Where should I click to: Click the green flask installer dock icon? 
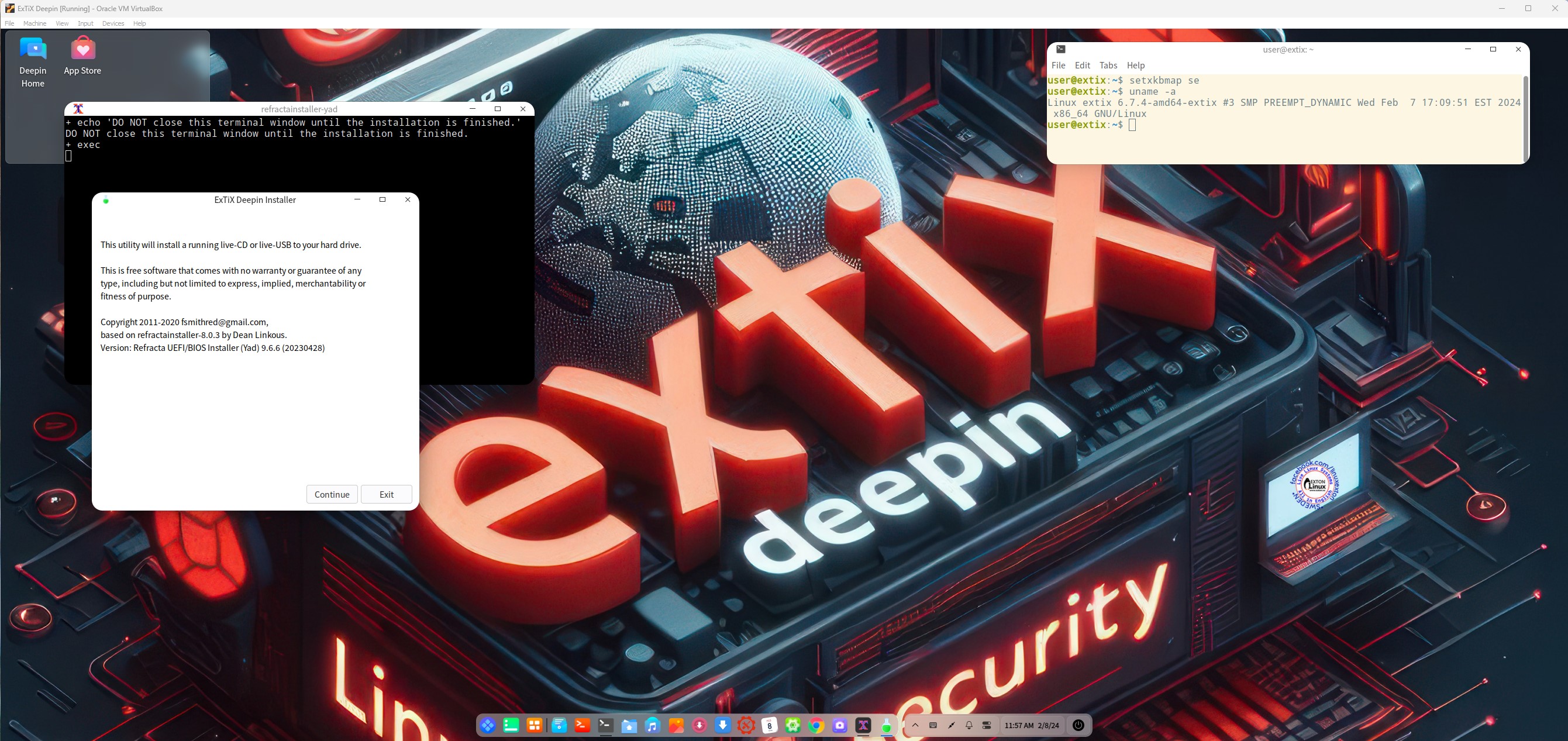[887, 725]
